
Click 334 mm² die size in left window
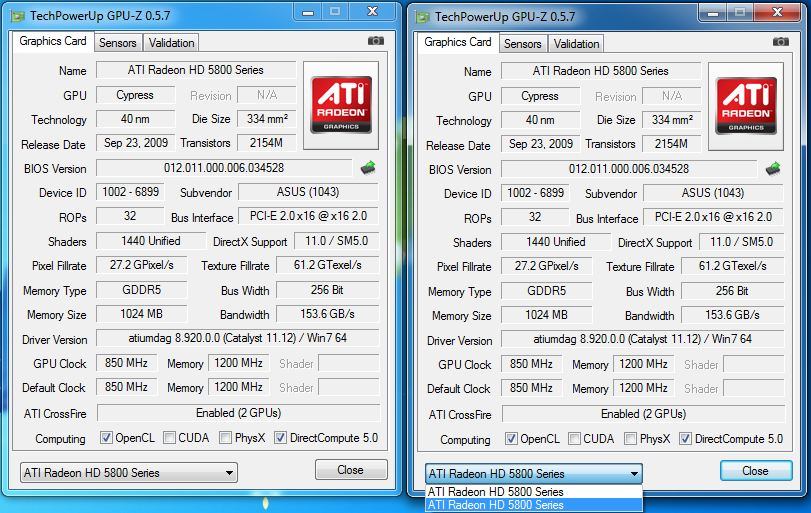pos(267,119)
